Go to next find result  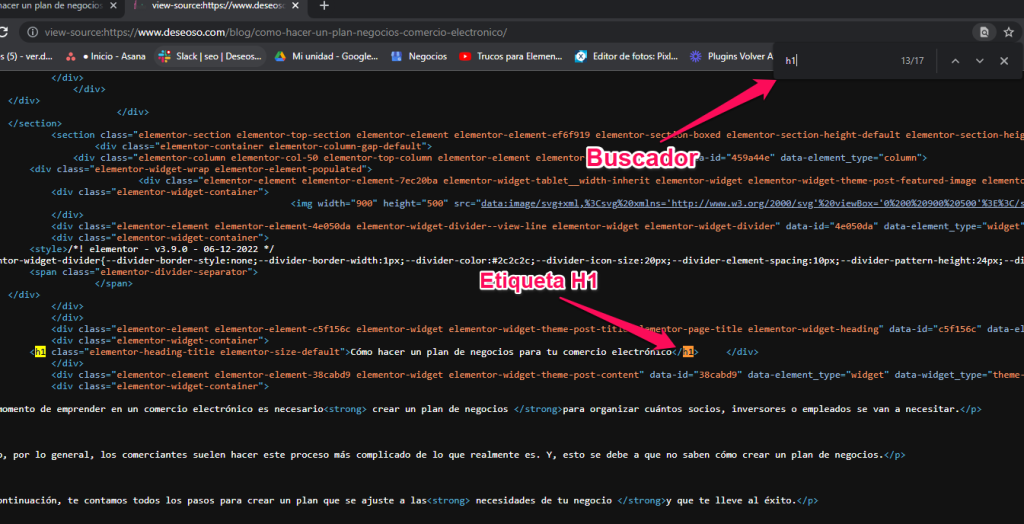click(979, 61)
